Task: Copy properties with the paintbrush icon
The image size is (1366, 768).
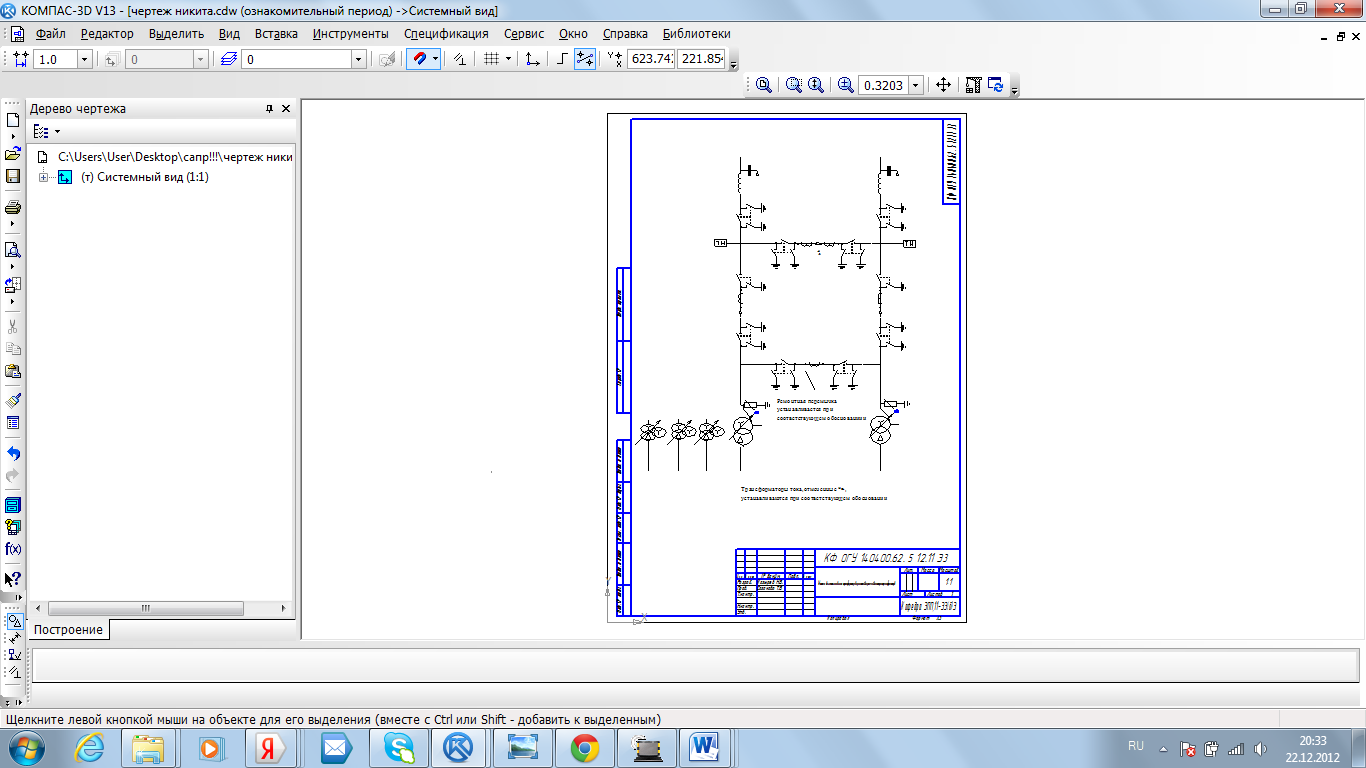Action: (13, 401)
